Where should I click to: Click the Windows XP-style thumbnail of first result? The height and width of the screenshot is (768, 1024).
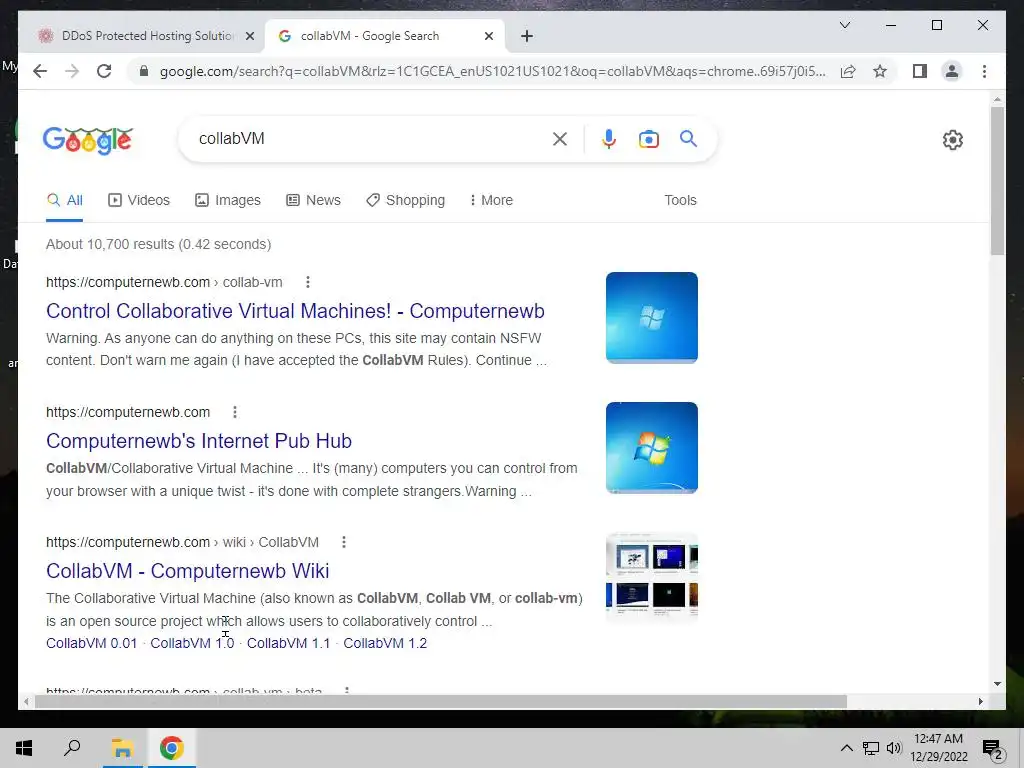652,317
